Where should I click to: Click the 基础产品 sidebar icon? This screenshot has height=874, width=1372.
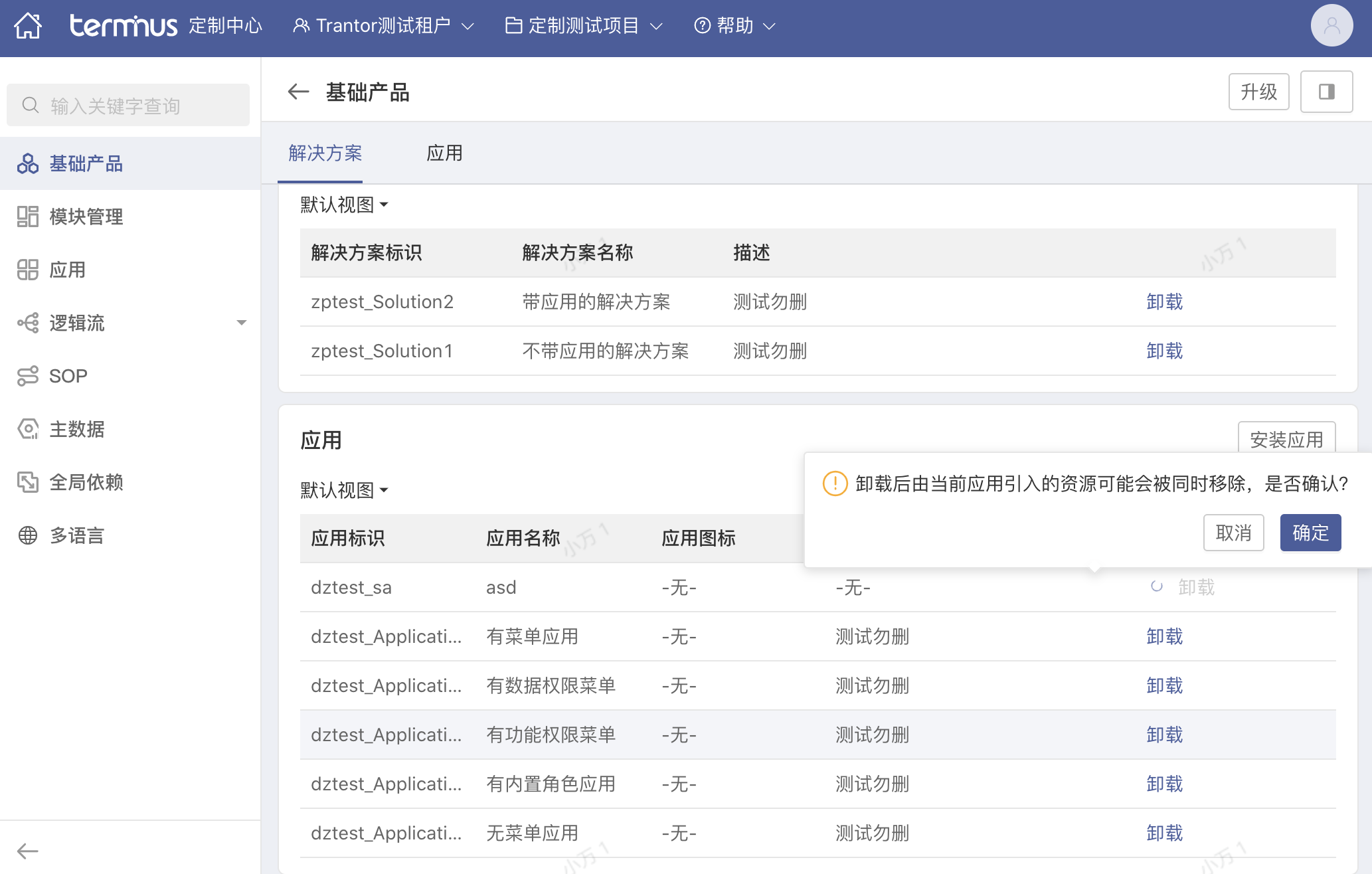click(27, 163)
